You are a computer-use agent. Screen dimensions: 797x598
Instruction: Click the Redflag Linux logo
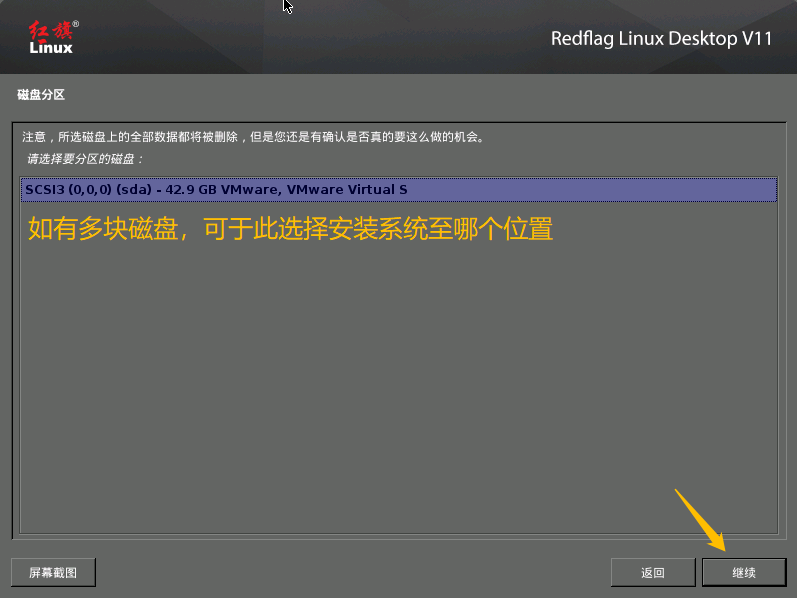pyautogui.click(x=53, y=37)
